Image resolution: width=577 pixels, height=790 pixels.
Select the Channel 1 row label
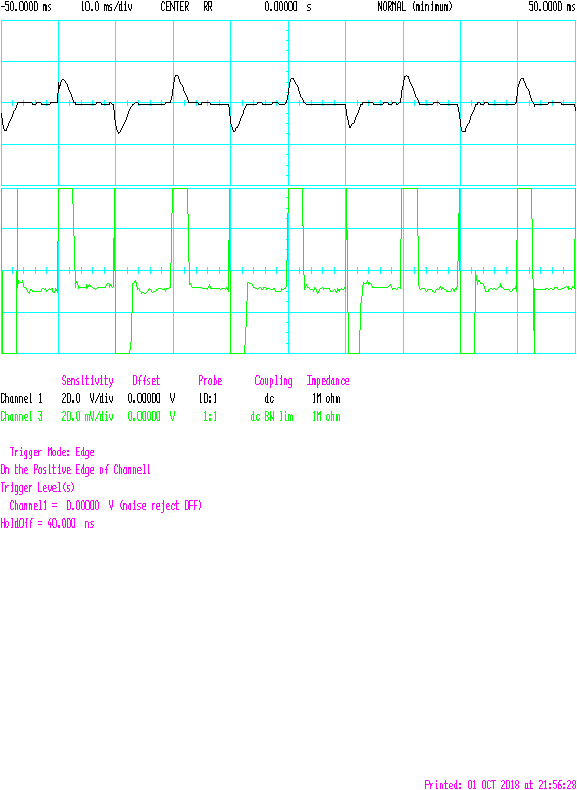(x=22, y=399)
